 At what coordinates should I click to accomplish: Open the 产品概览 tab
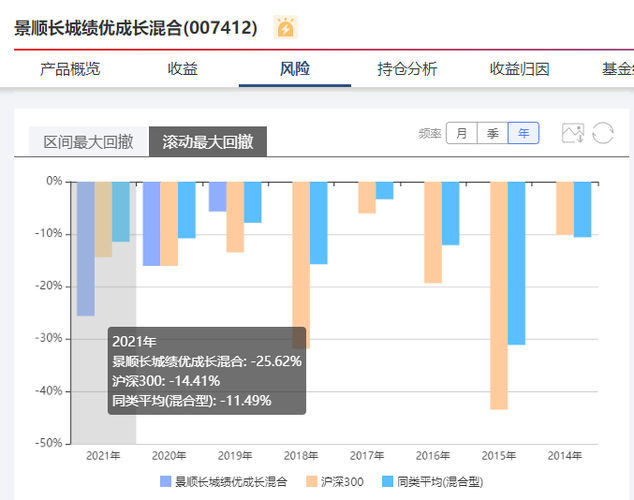[70, 69]
